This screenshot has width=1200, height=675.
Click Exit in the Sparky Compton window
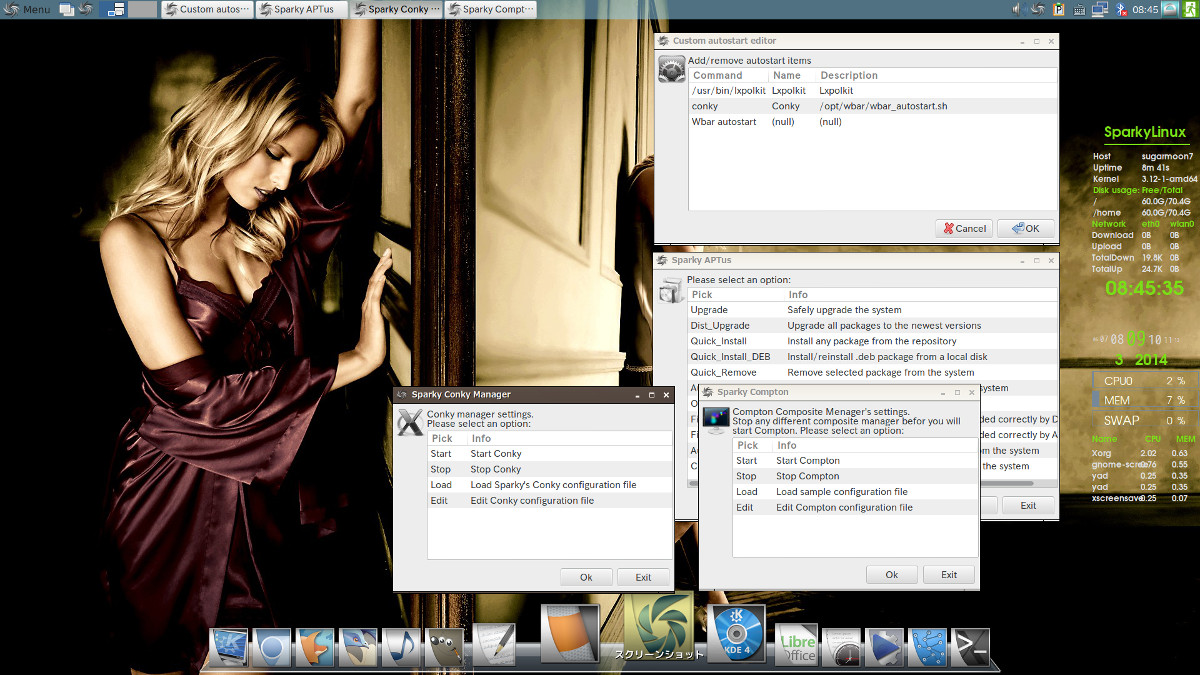tap(949, 574)
